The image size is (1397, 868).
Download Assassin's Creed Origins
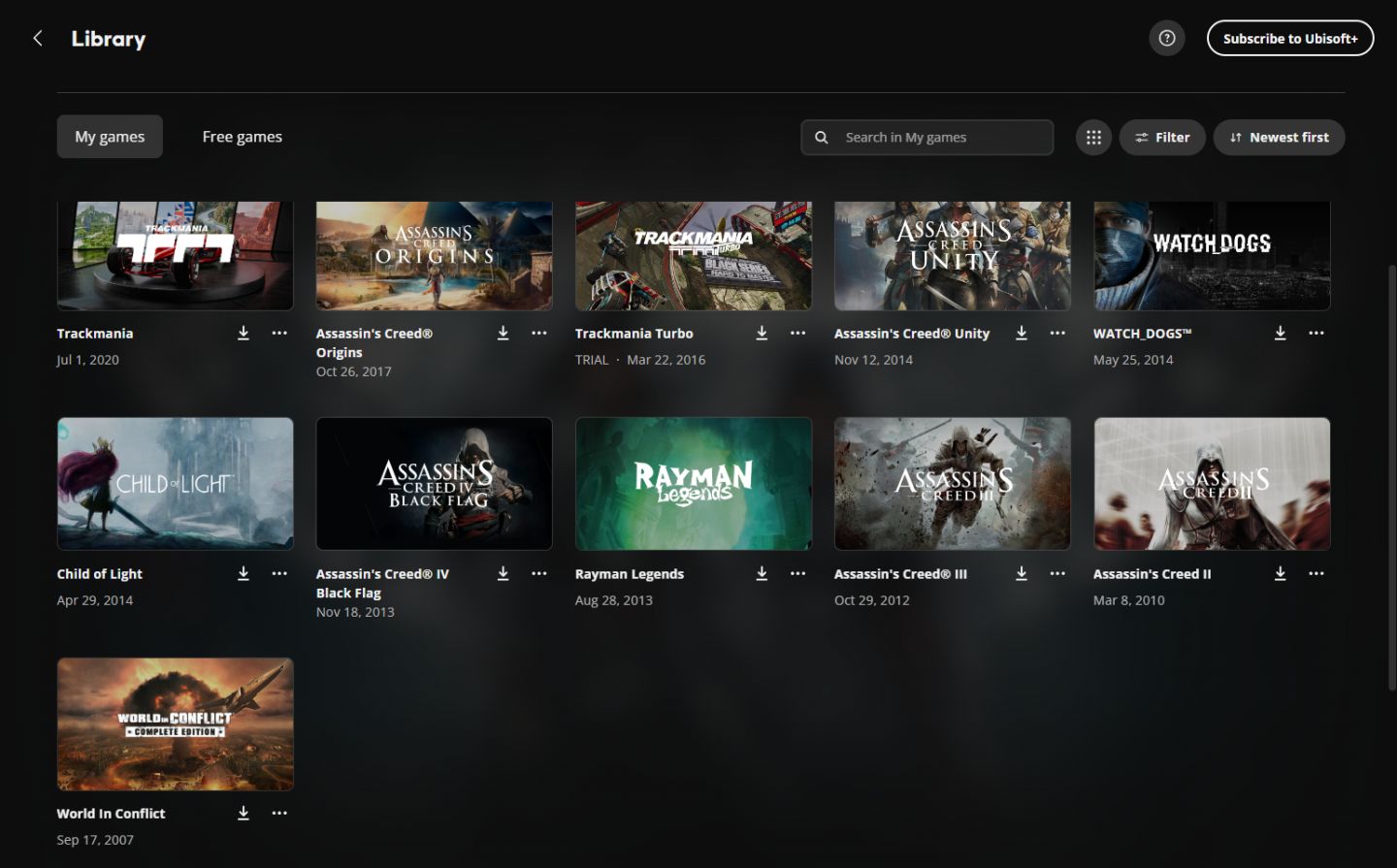pos(503,333)
